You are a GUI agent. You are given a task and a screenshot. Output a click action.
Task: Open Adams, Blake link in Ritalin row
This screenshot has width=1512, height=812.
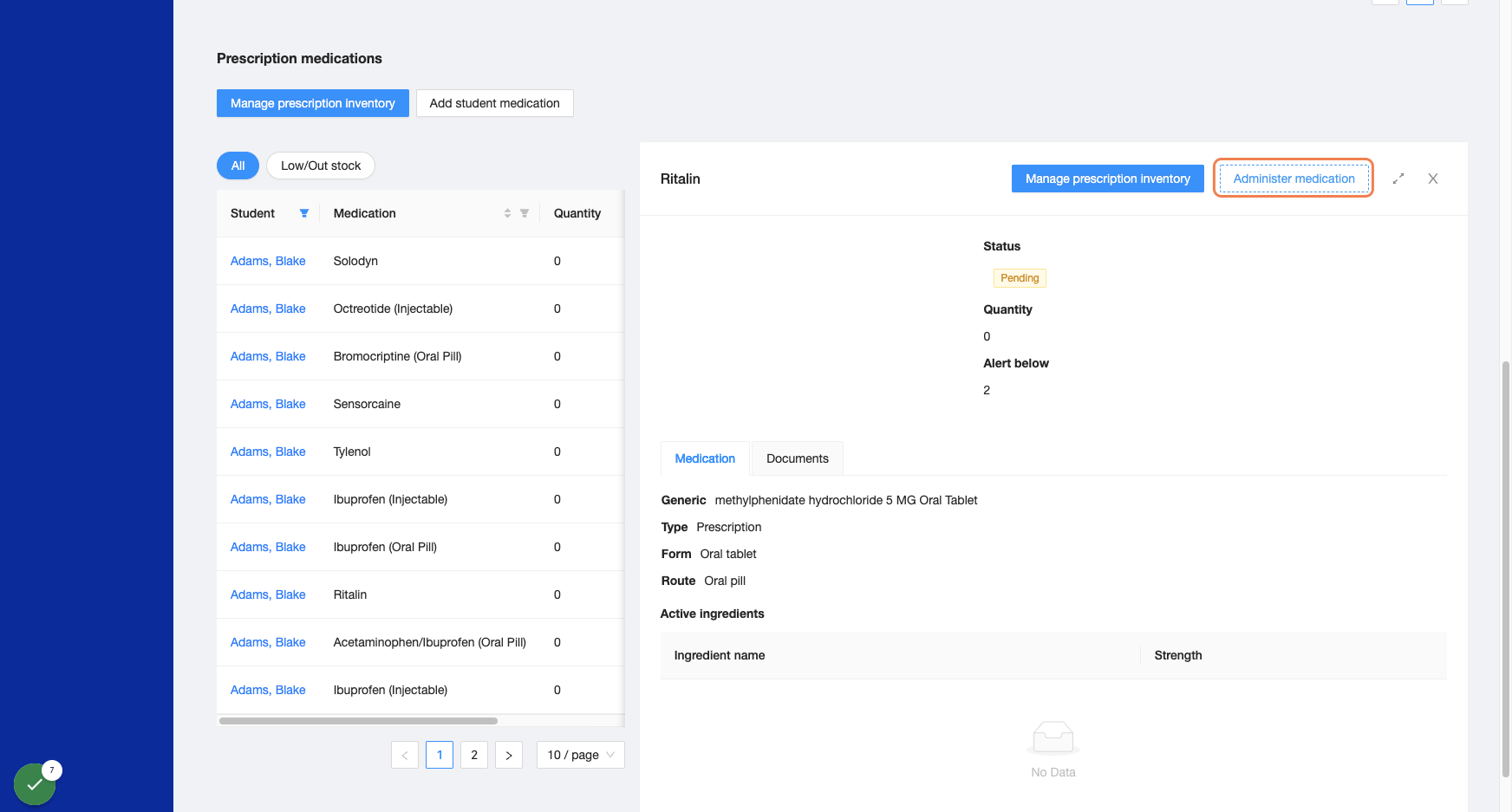click(x=268, y=594)
